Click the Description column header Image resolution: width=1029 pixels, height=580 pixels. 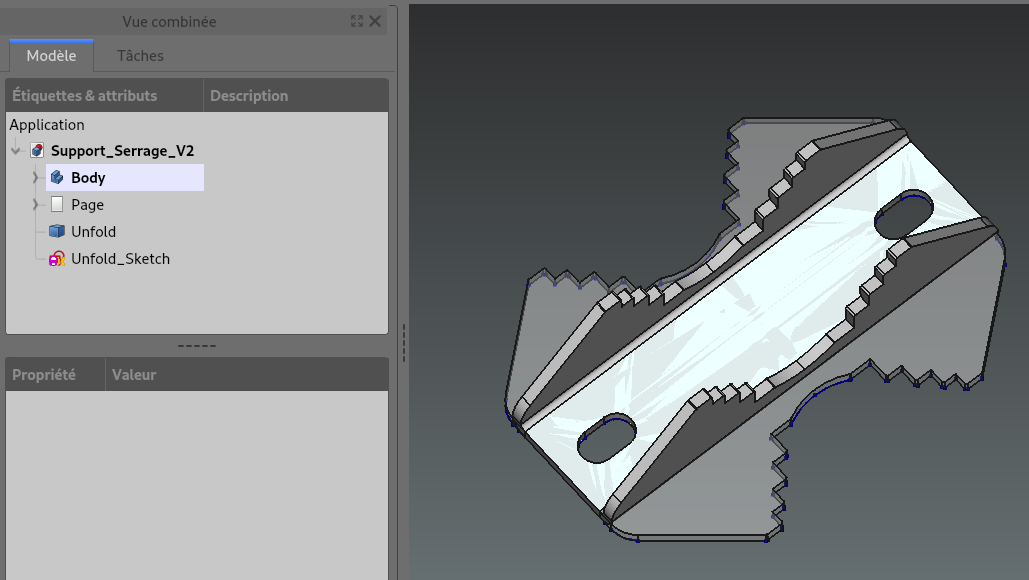click(x=249, y=96)
